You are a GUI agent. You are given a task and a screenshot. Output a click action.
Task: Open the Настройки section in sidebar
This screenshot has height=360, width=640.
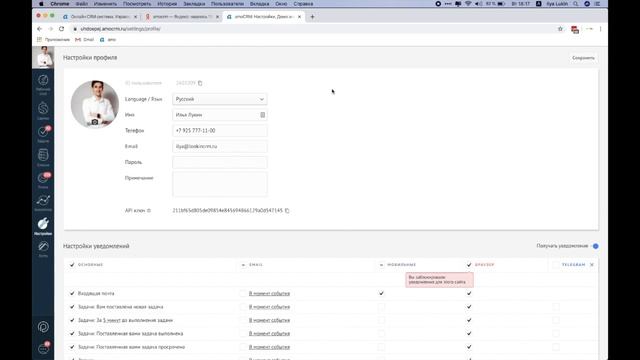[x=43, y=226]
